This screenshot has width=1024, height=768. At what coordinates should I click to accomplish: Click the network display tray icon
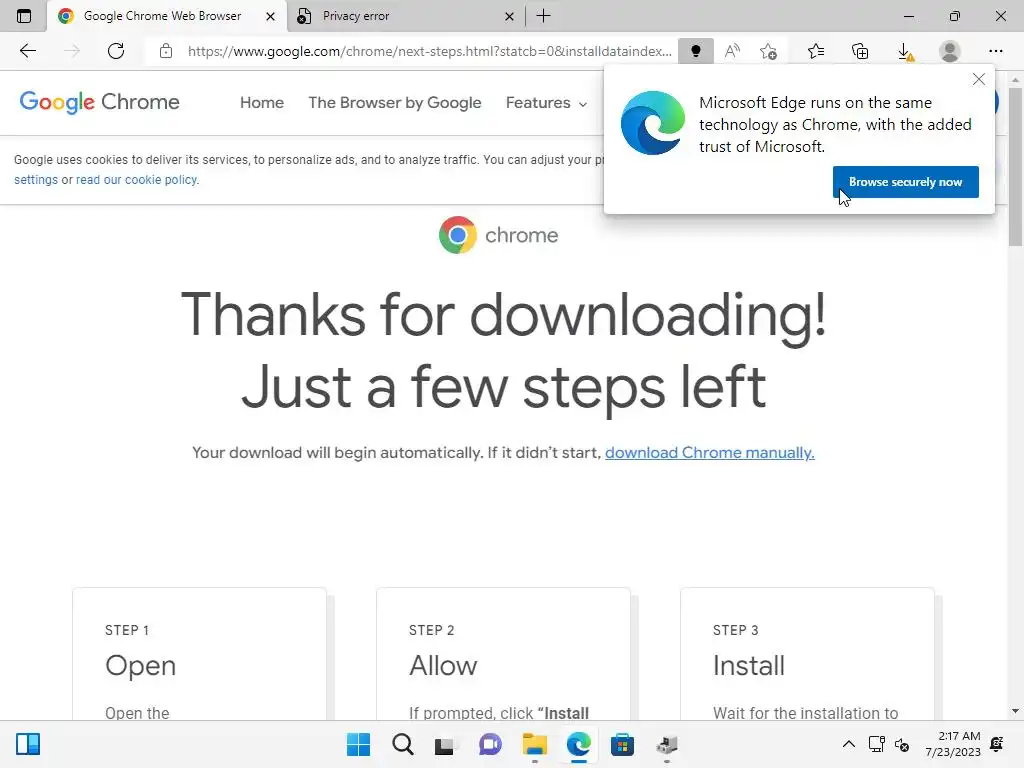pyautogui.click(x=876, y=744)
